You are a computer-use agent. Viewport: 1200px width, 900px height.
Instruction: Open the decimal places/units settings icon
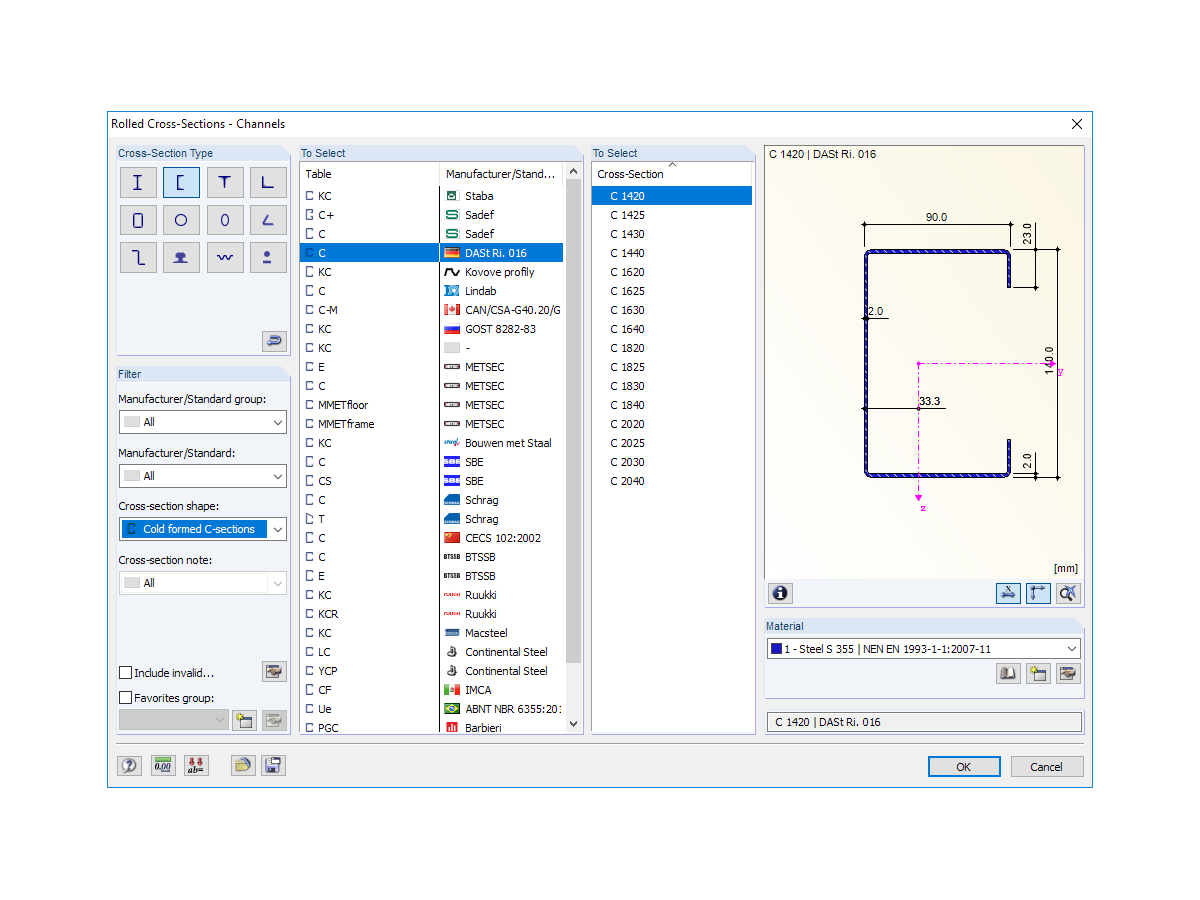[163, 766]
